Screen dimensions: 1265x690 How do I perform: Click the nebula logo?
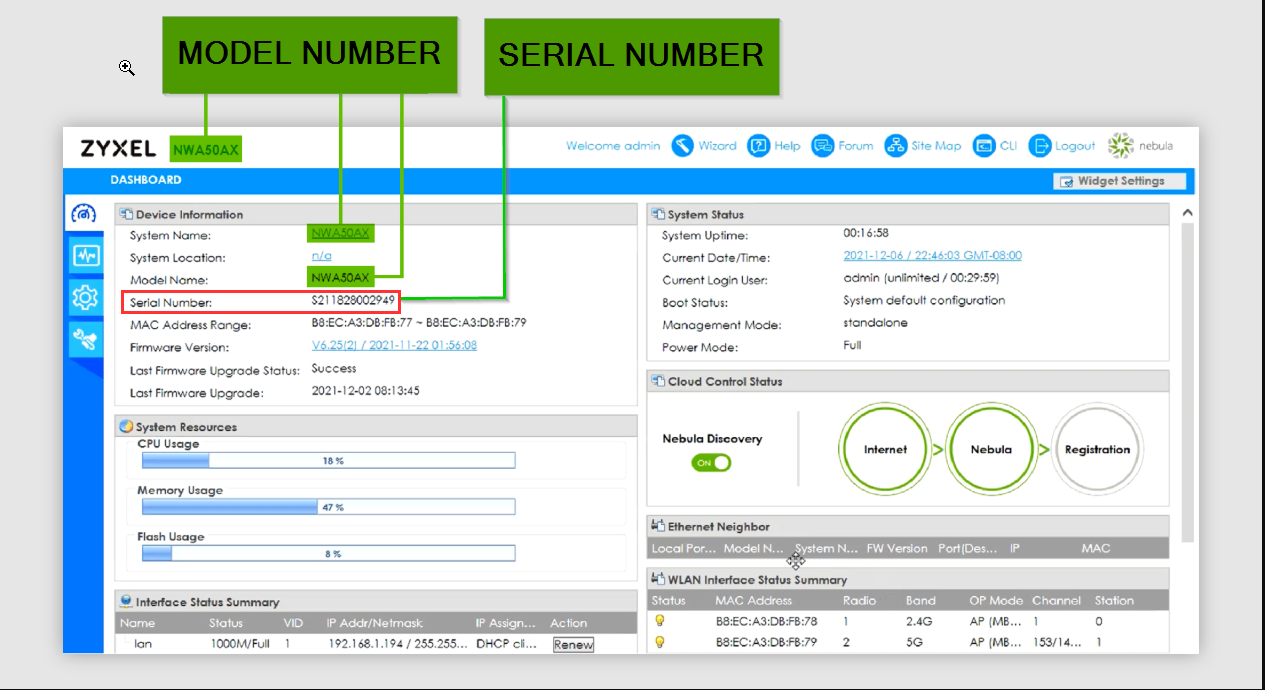click(x=1141, y=146)
